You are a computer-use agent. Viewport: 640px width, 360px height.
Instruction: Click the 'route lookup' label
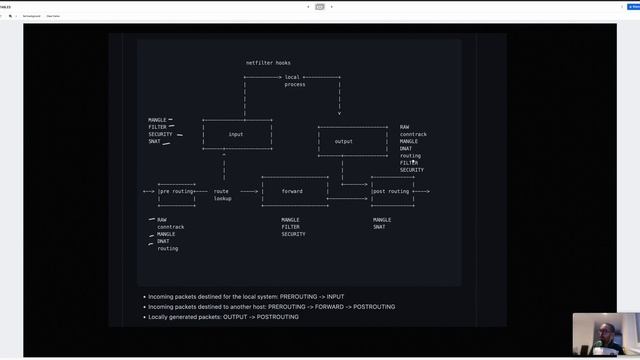tap(222, 195)
